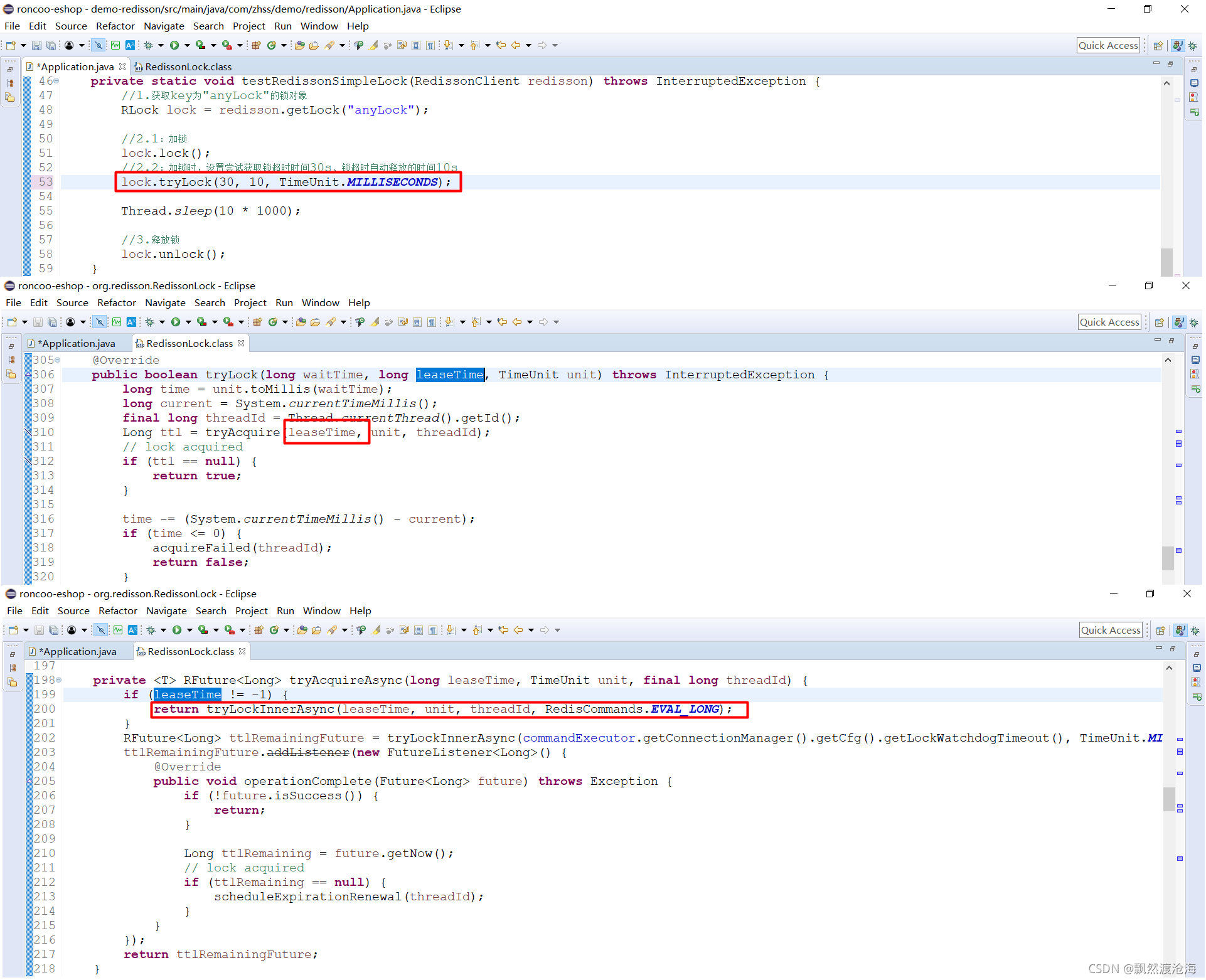Screen dimensions: 1206x980
Task: Click Debug bug icon in middle window toolbar
Action: point(150,322)
